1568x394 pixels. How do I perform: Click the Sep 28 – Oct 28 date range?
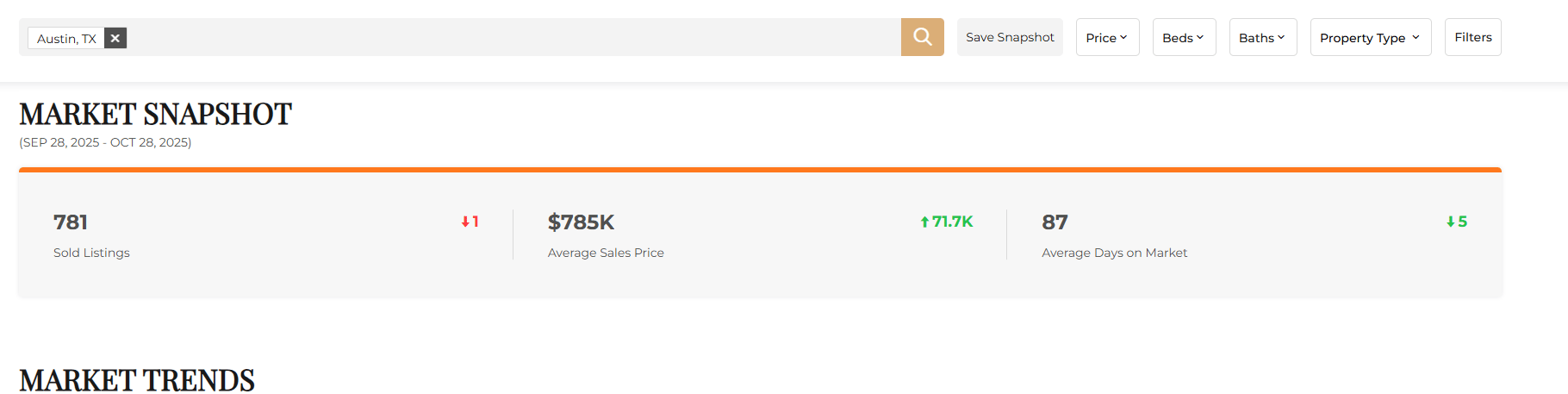pos(105,142)
